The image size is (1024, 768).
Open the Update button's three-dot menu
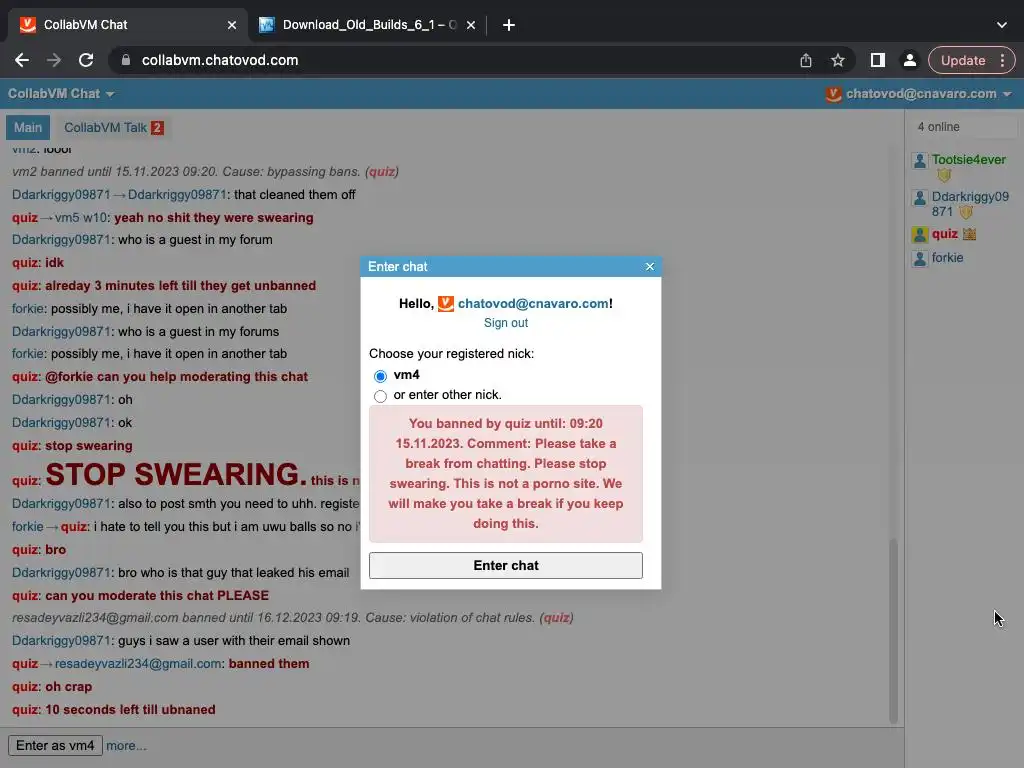coord(1002,60)
